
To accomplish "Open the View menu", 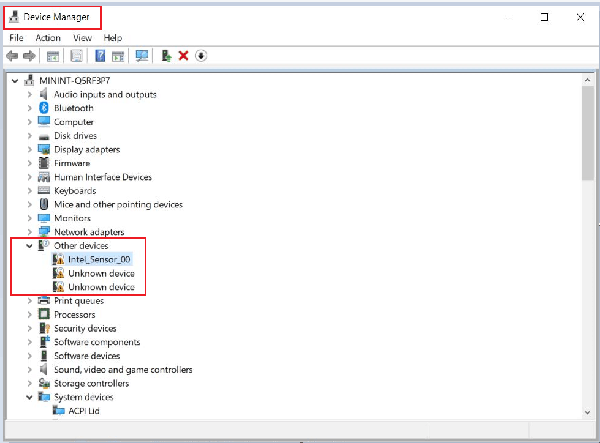I will pos(82,37).
